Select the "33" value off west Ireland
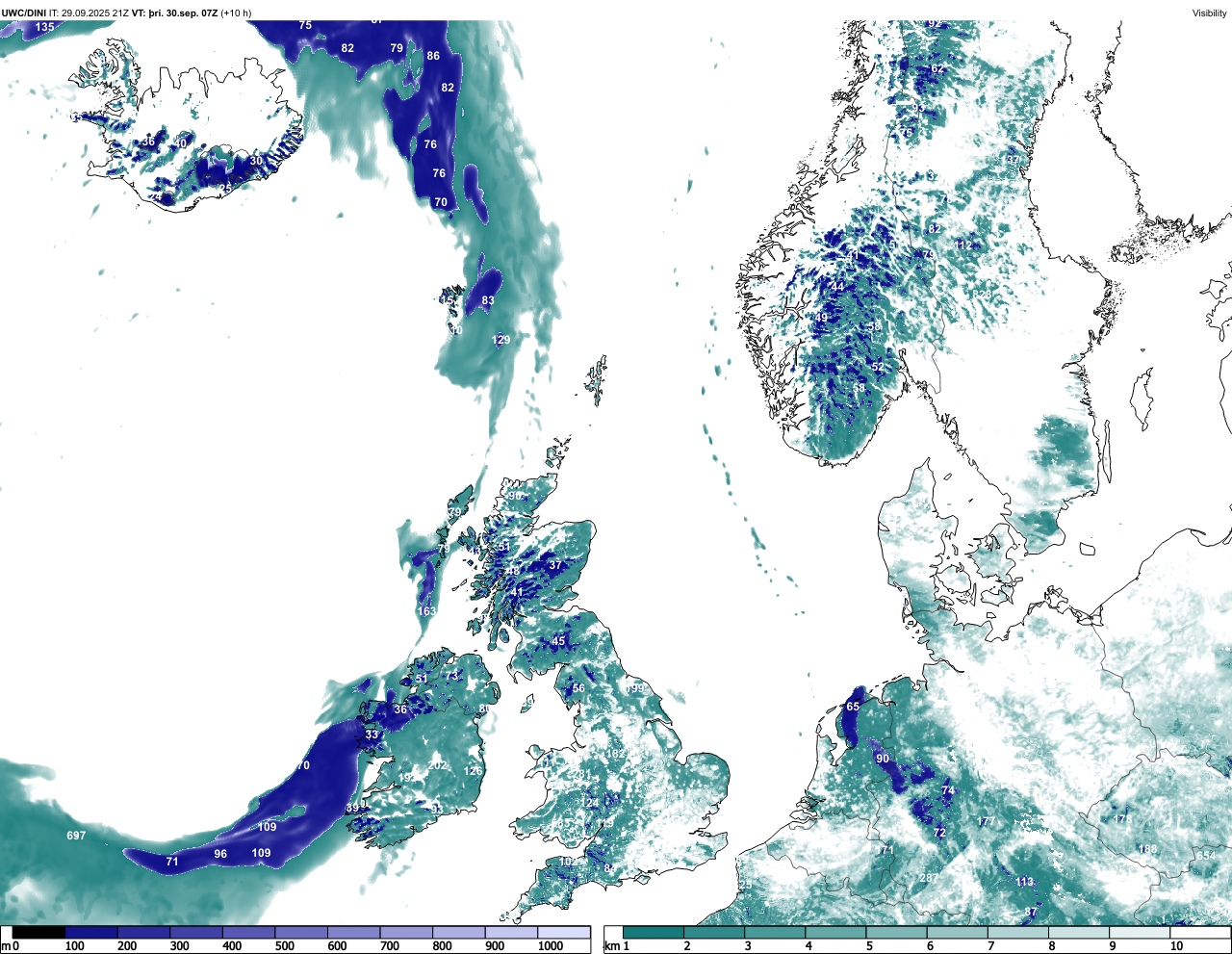 (x=372, y=735)
